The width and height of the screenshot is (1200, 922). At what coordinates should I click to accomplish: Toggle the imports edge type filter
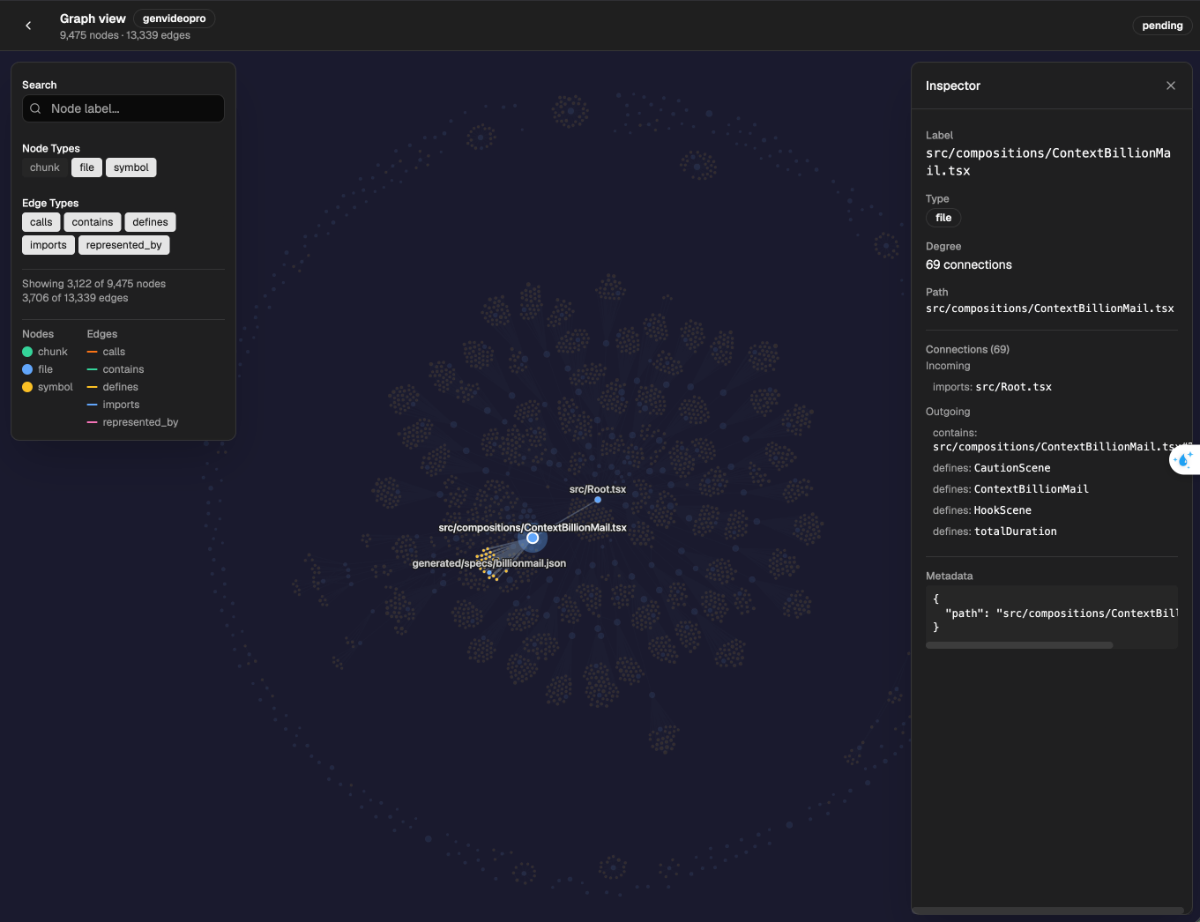tap(48, 245)
